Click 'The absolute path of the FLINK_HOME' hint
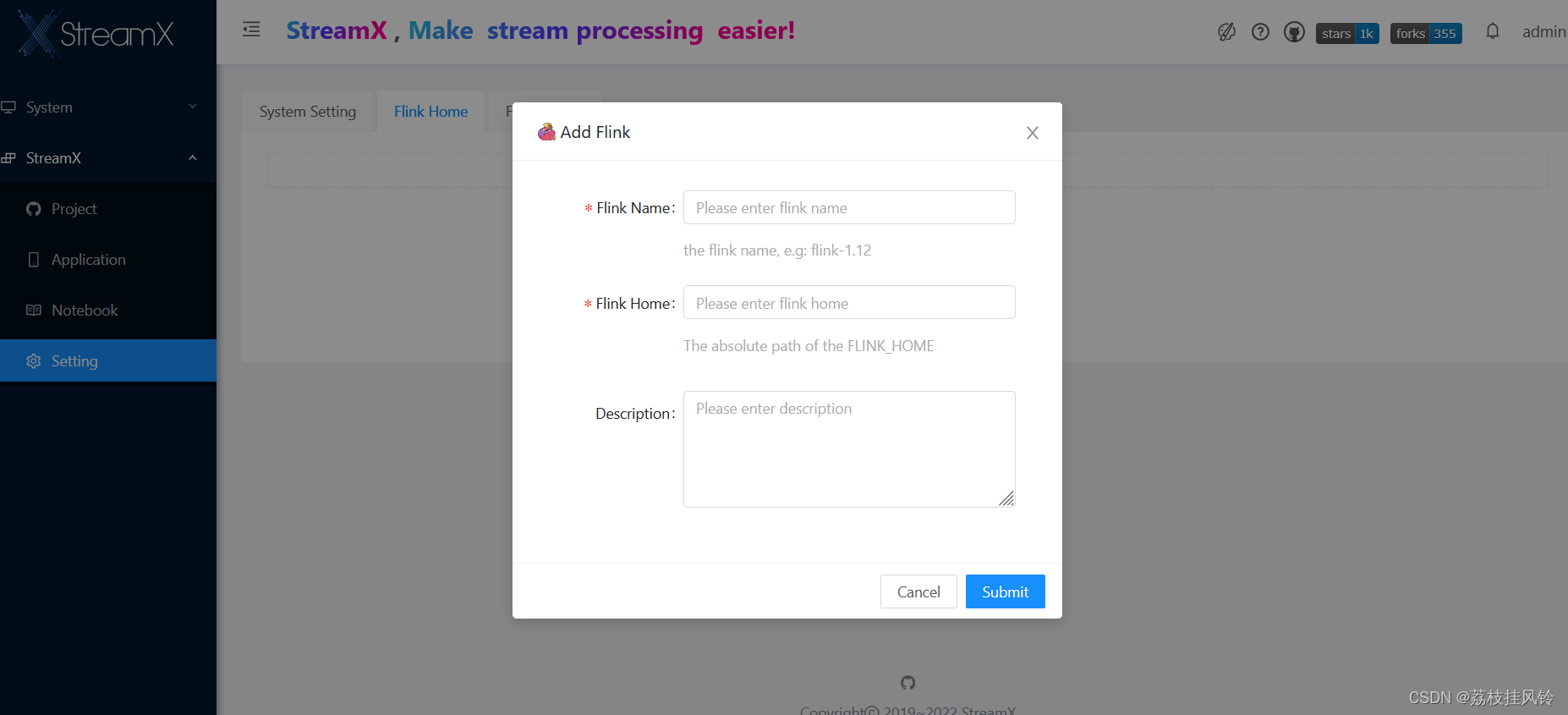The width and height of the screenshot is (1568, 715). [x=809, y=346]
